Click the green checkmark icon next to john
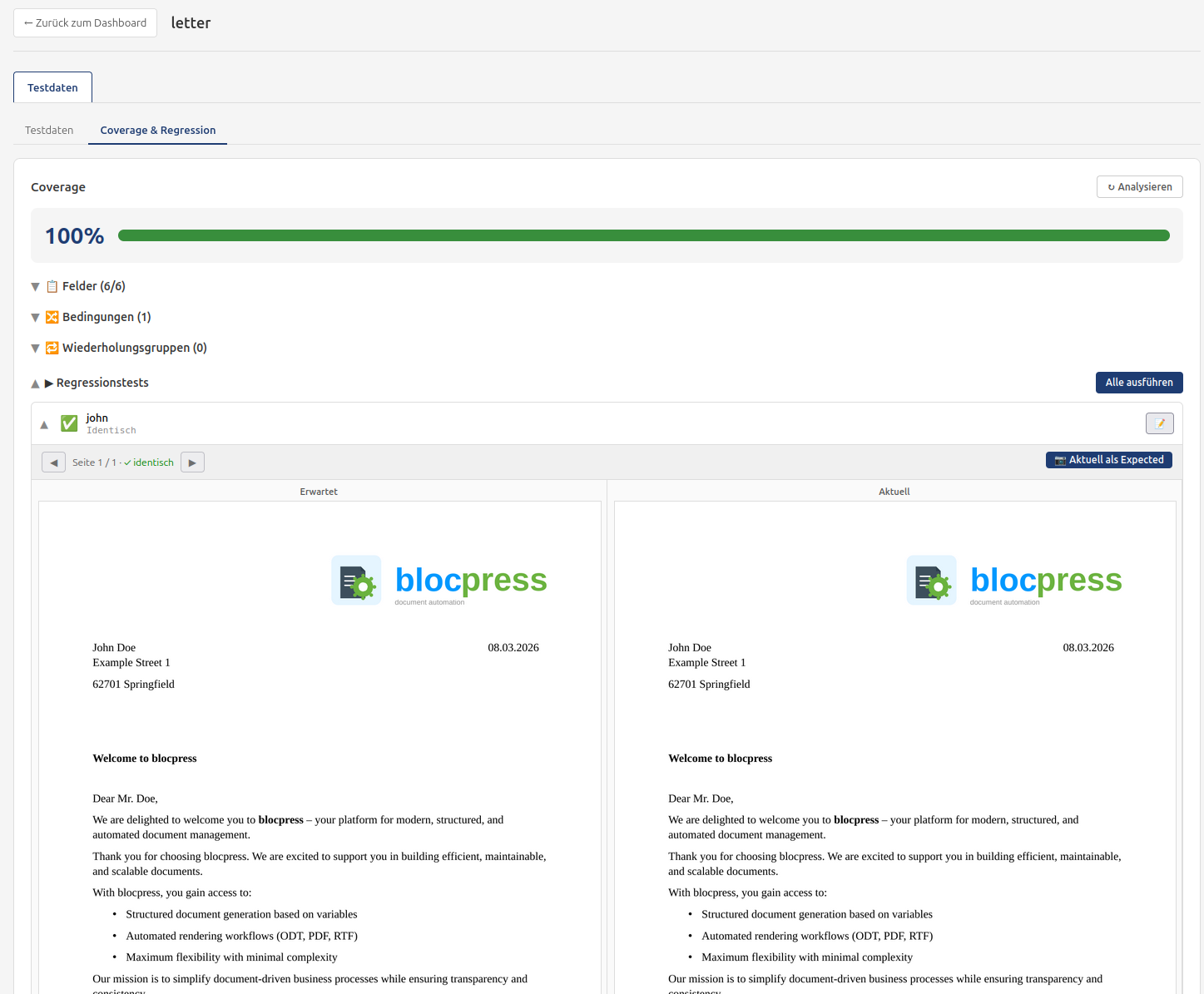The height and width of the screenshot is (994, 1204). 68,423
